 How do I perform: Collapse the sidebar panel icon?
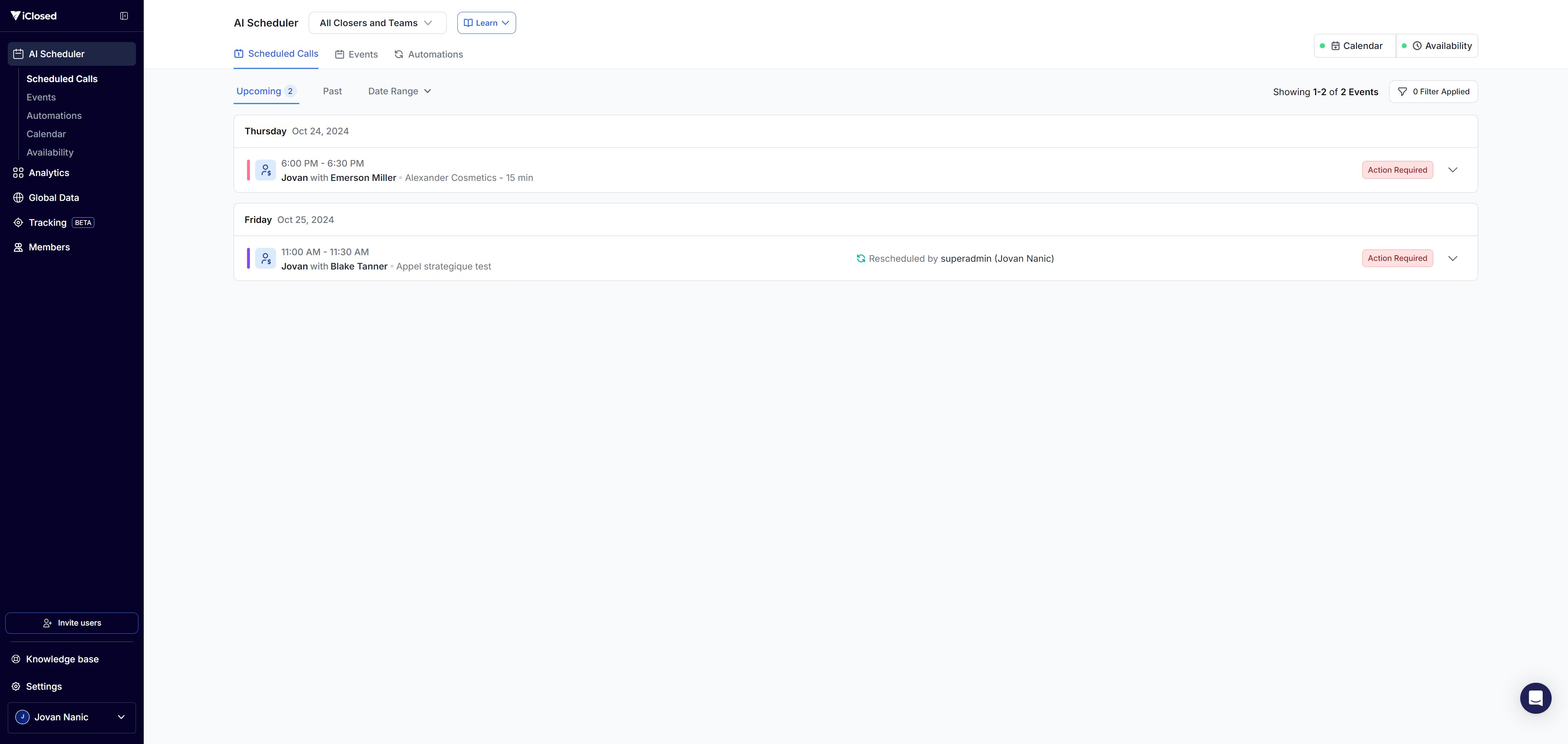pyautogui.click(x=124, y=16)
